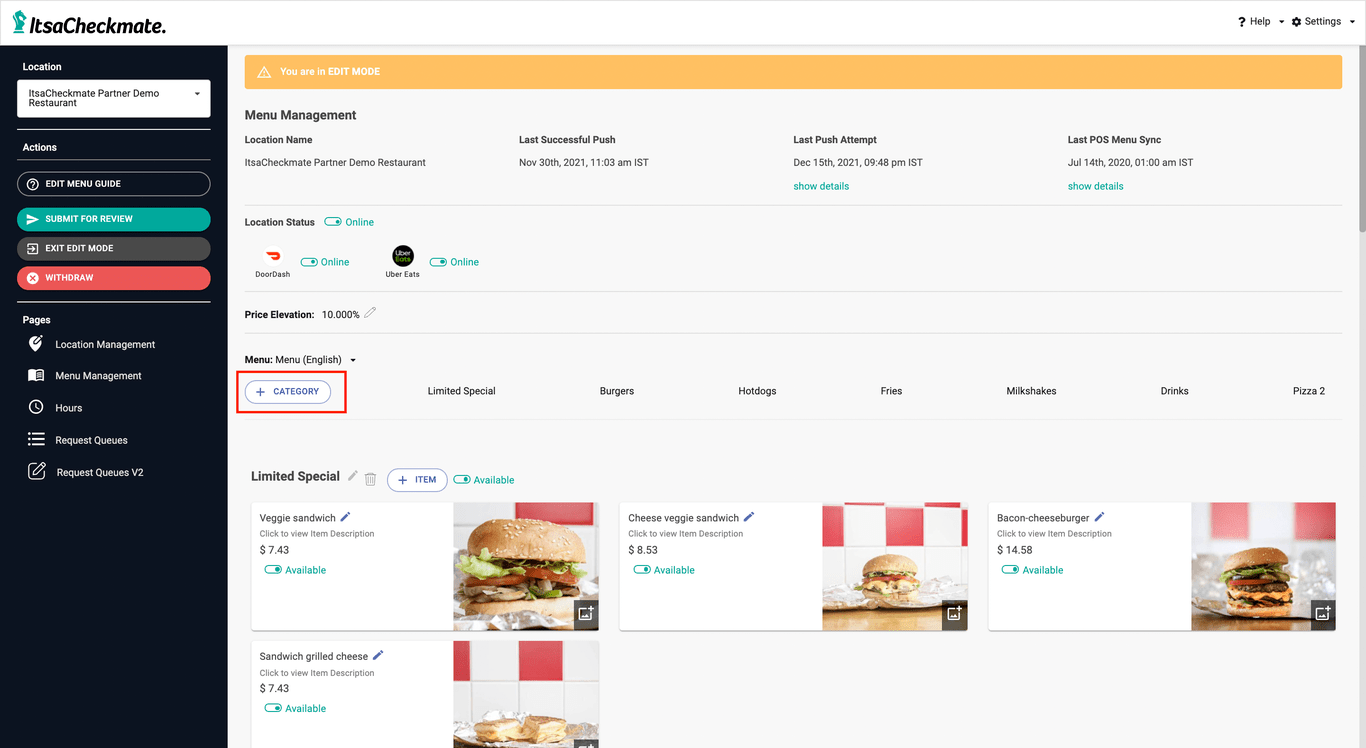
Task: Expand the Menu (English) dropdown
Action: (x=352, y=360)
